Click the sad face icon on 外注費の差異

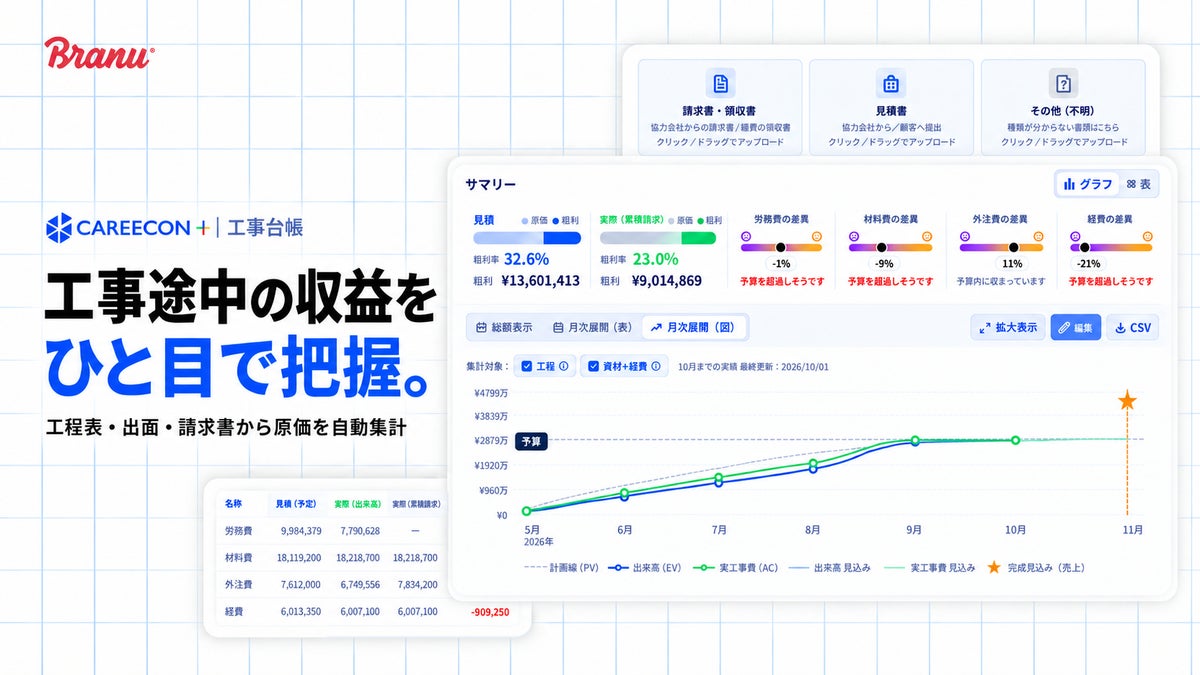(965, 236)
